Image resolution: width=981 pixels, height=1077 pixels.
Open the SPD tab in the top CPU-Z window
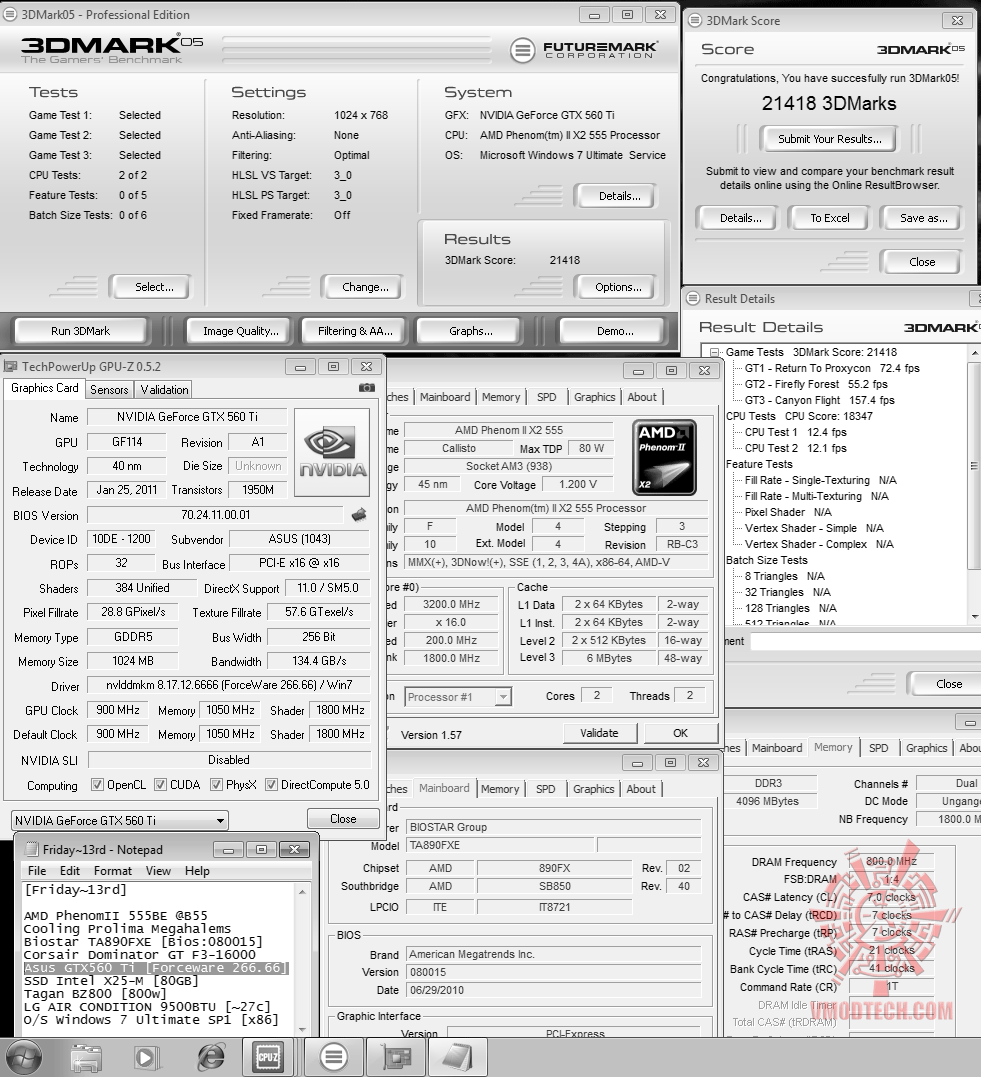click(x=547, y=397)
